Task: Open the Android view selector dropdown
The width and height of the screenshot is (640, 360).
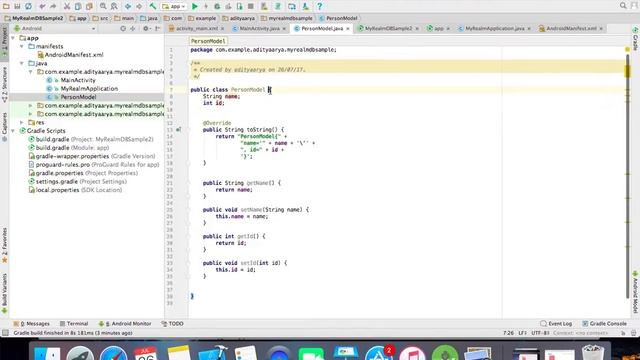Action: (x=55, y=29)
